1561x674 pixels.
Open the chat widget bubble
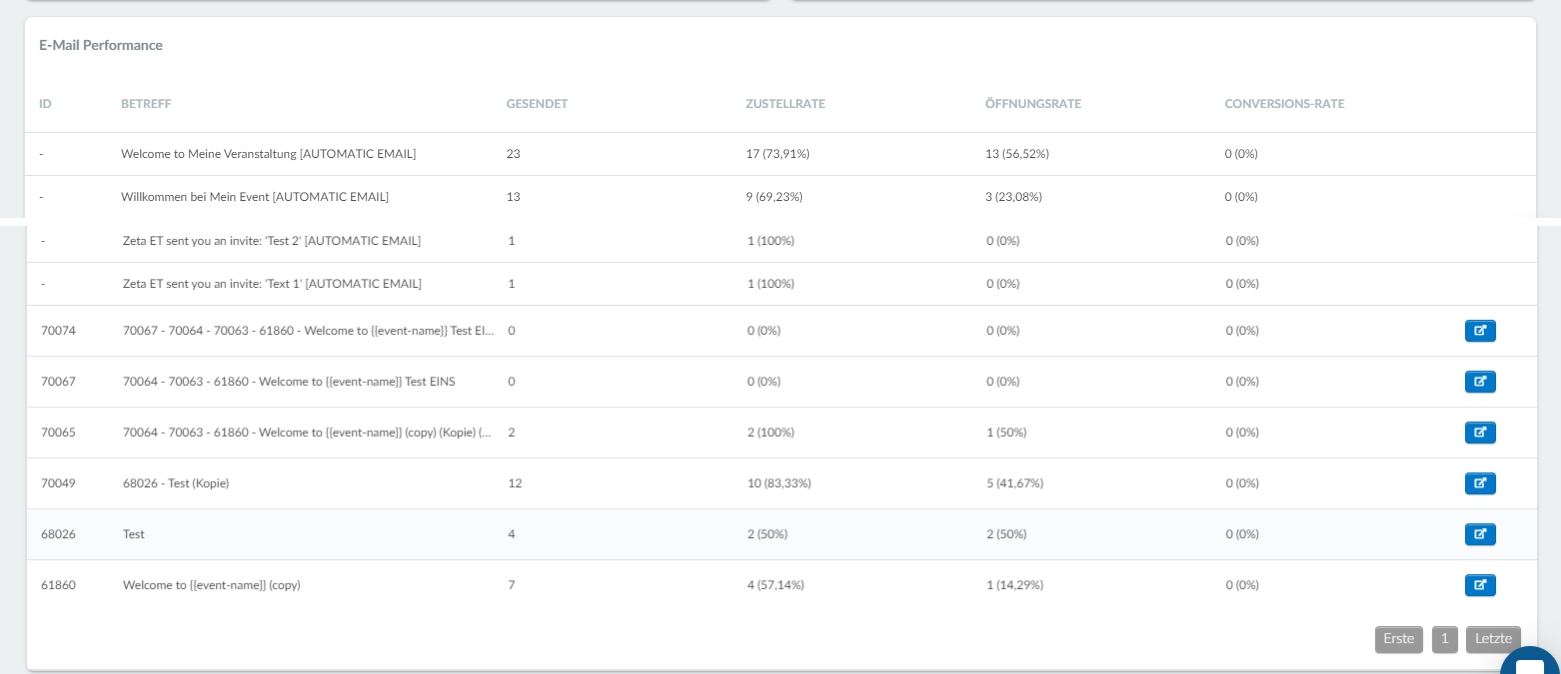tap(1530, 662)
